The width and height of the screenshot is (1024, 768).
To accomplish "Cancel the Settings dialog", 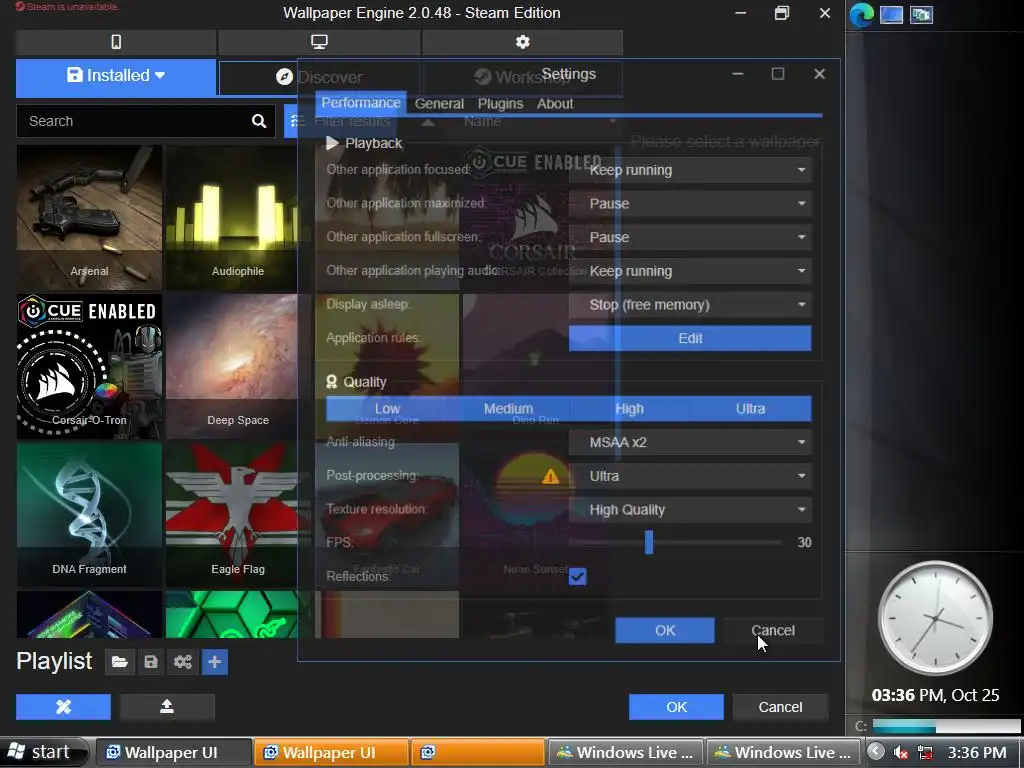I will coord(773,630).
